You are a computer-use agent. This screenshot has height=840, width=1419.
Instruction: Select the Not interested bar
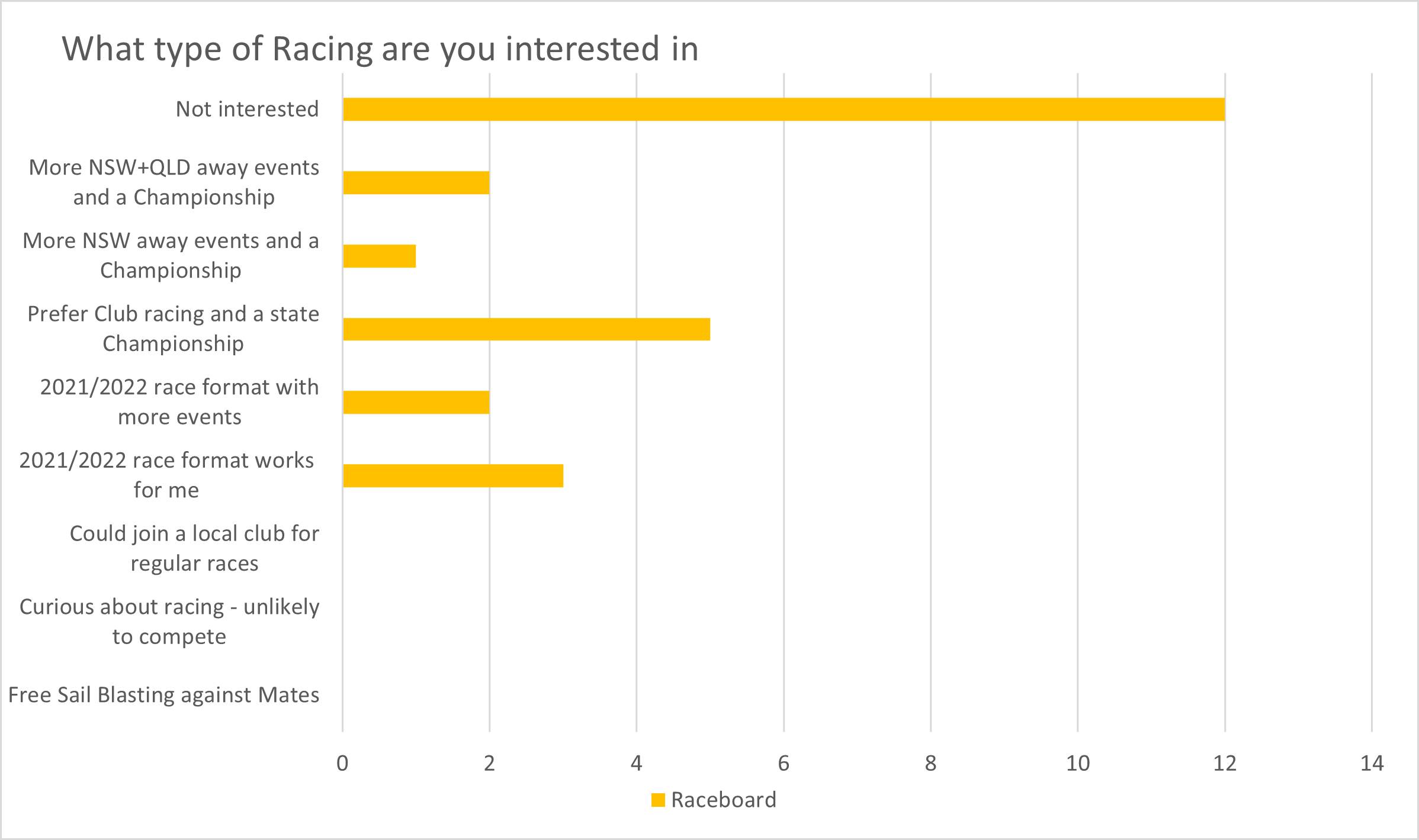coord(784,110)
